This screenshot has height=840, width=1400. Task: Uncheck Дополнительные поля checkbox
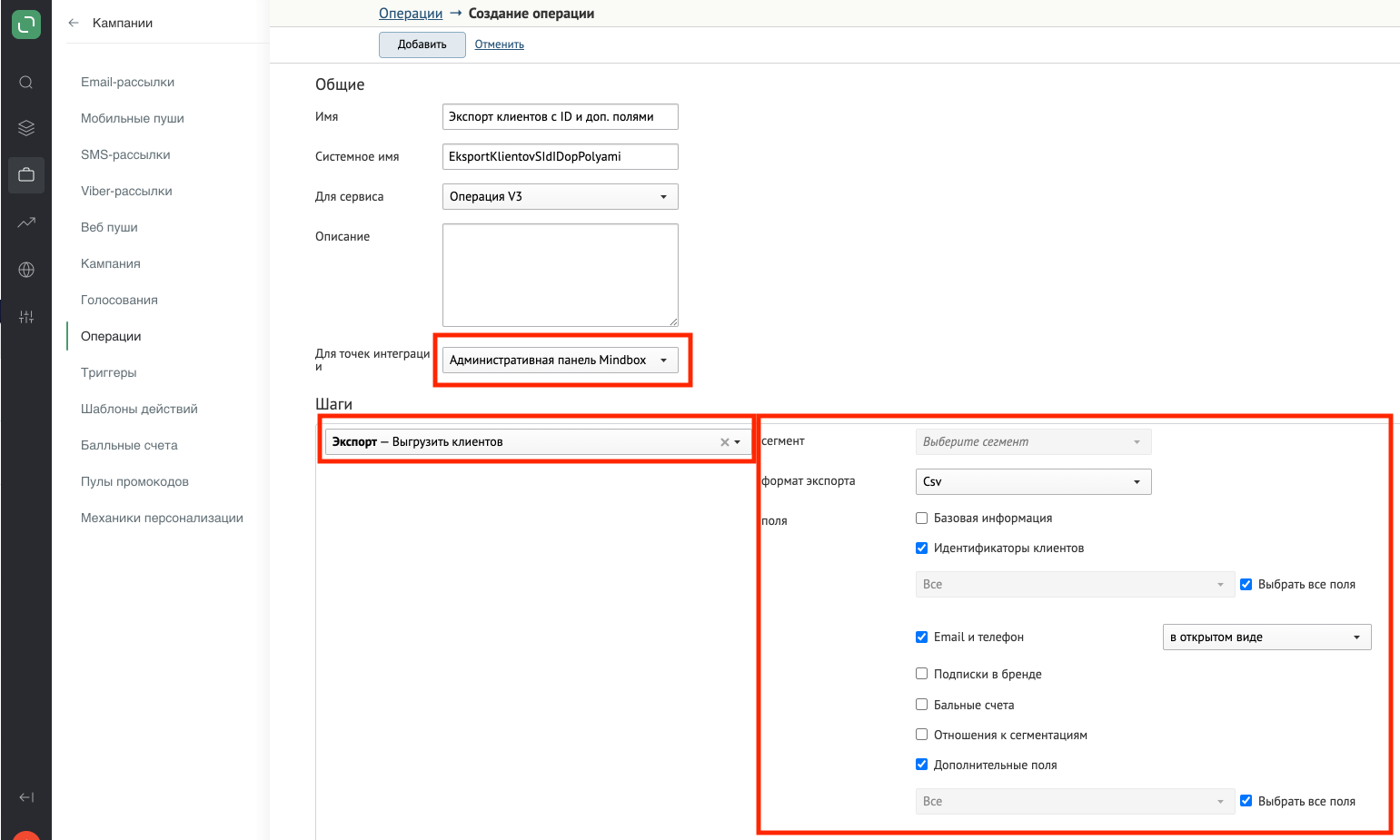click(921, 765)
